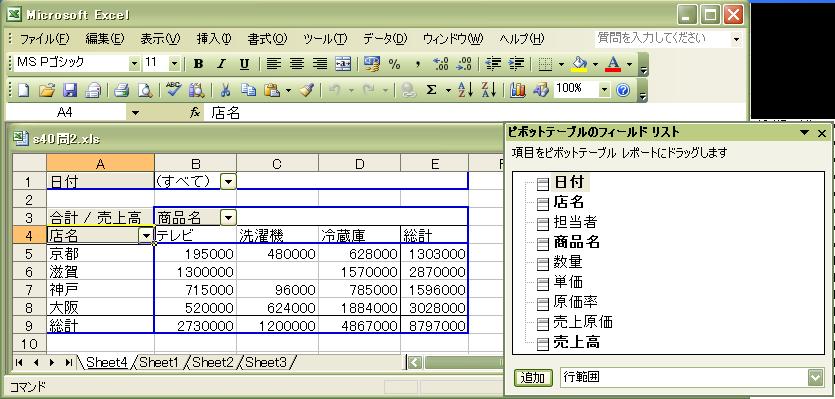Open 表示 menu
Image resolution: width=835 pixels, height=399 pixels.
click(160, 39)
